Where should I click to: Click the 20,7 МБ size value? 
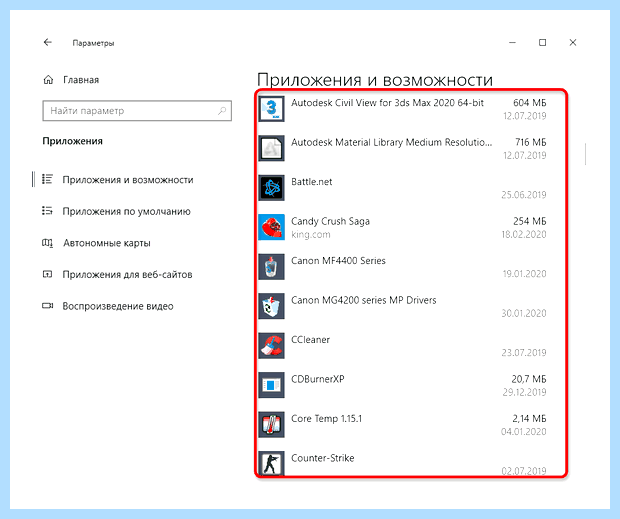[529, 379]
